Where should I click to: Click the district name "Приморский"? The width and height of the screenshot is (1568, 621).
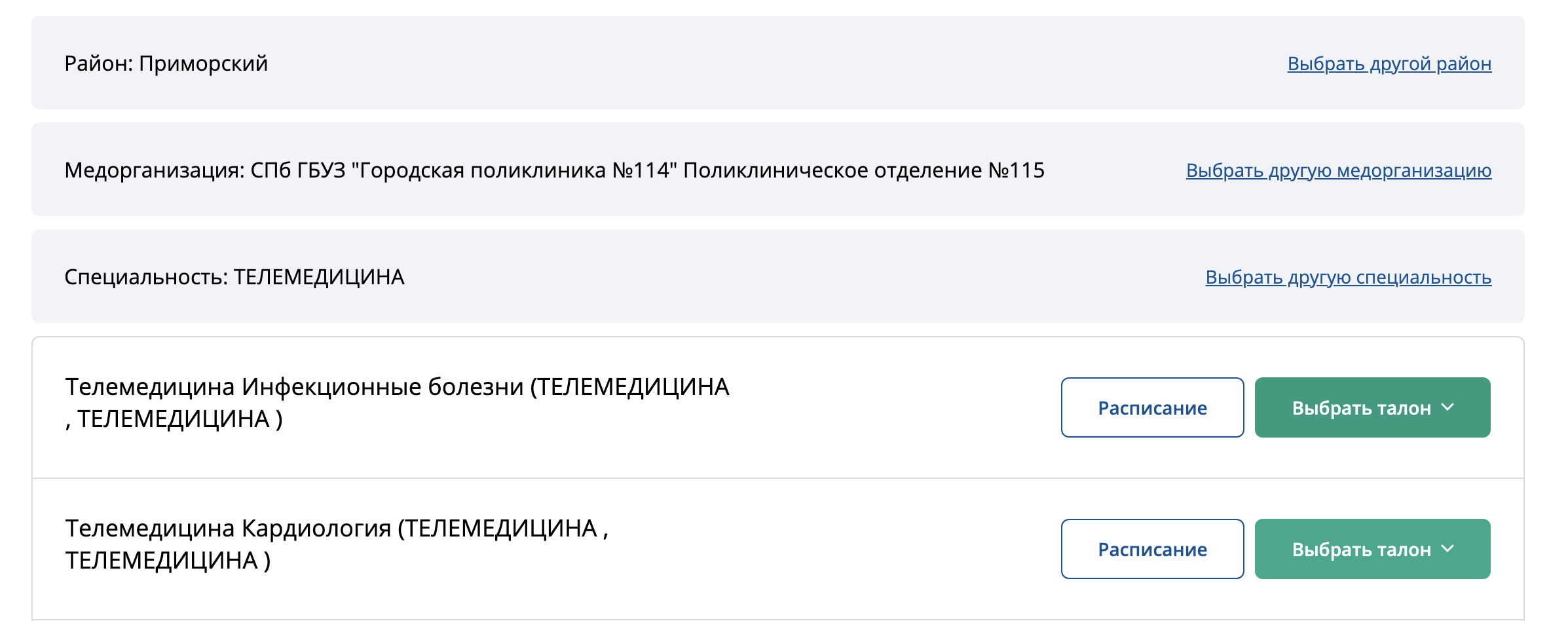click(203, 64)
